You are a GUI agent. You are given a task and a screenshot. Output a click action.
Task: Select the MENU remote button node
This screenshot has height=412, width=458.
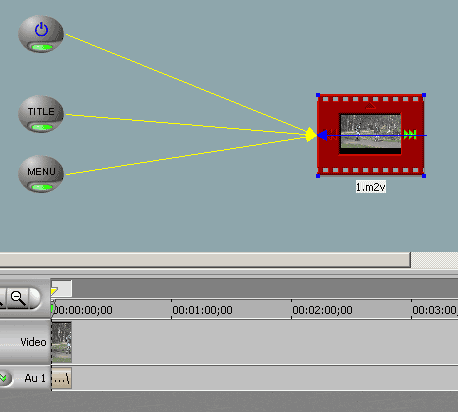pyautogui.click(x=41, y=174)
